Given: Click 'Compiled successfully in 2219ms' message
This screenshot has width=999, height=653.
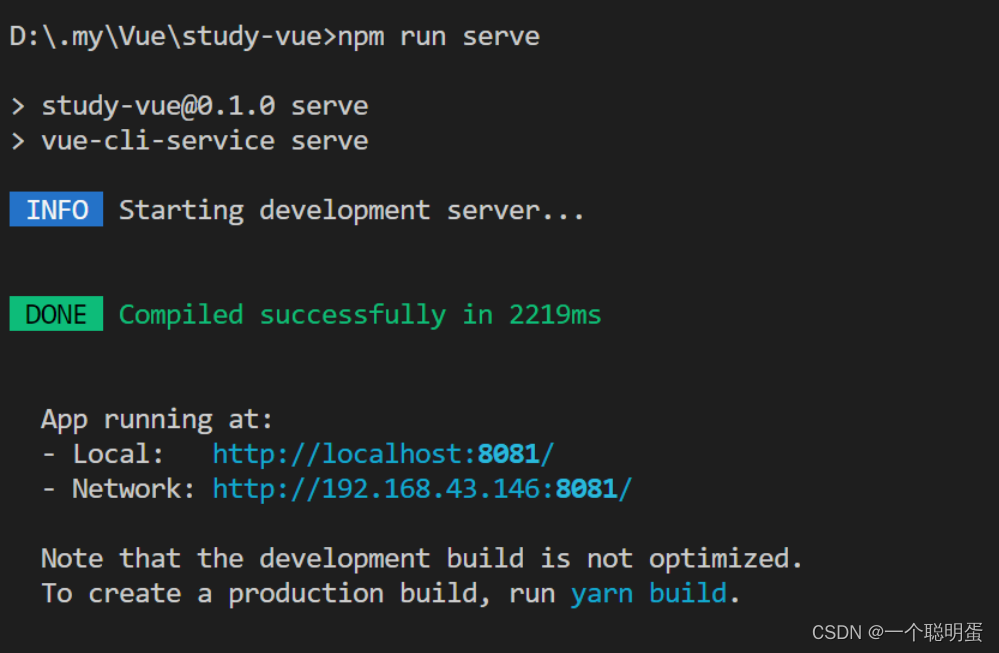Looking at the screenshot, I should (360, 315).
